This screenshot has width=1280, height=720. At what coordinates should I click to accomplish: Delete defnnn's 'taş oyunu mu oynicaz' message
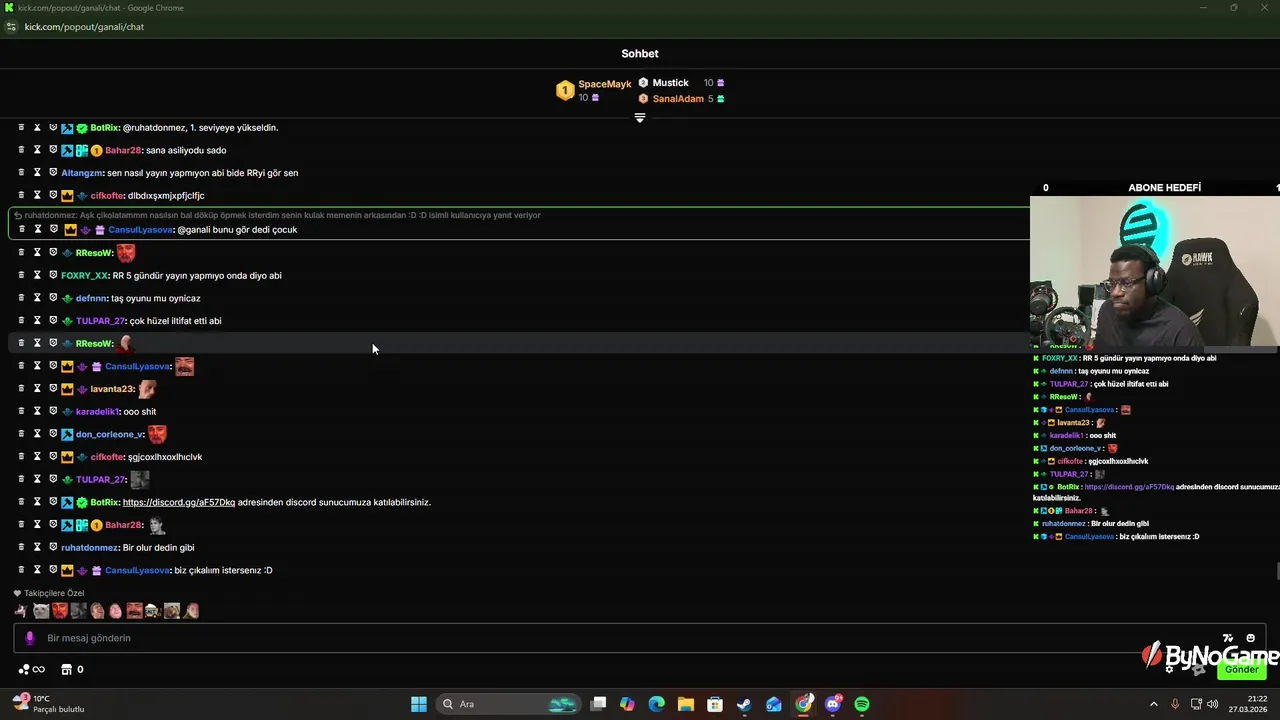pos(21,298)
